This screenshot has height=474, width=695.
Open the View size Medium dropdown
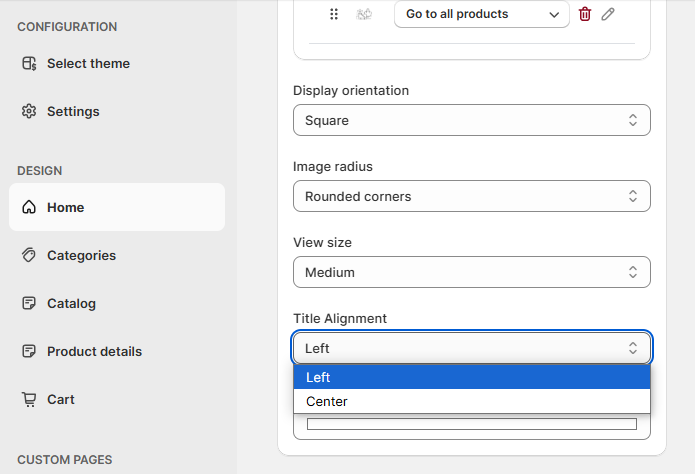472,272
